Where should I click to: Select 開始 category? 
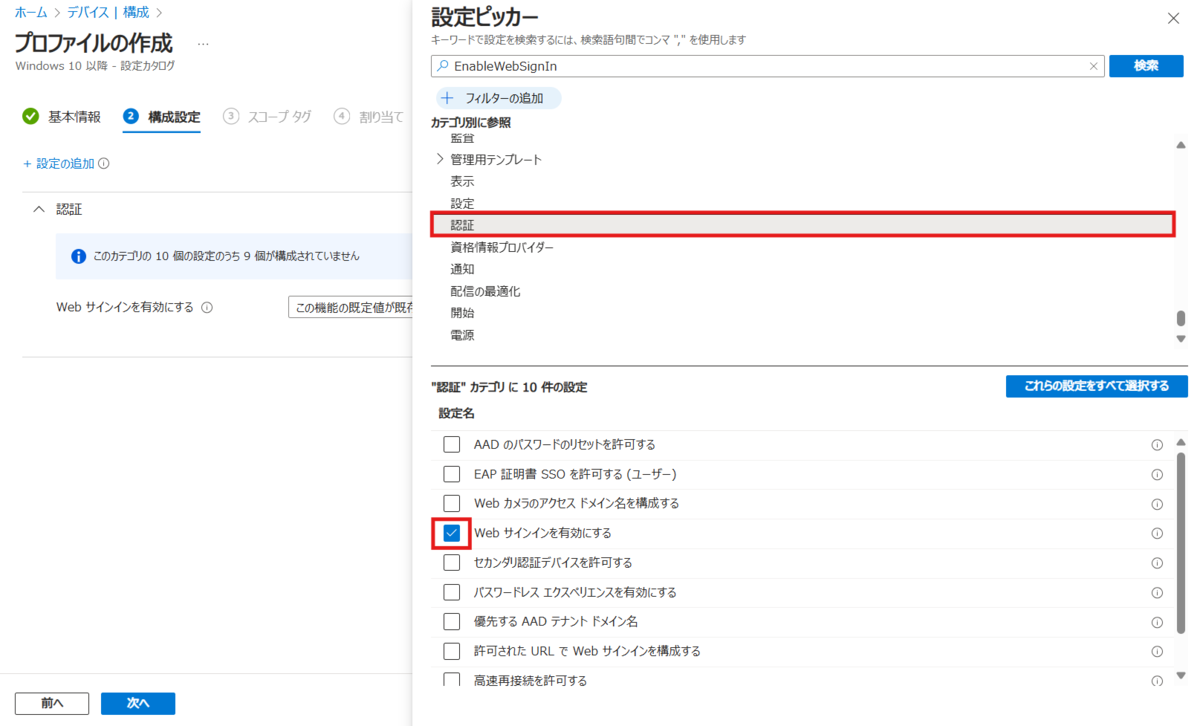point(462,313)
